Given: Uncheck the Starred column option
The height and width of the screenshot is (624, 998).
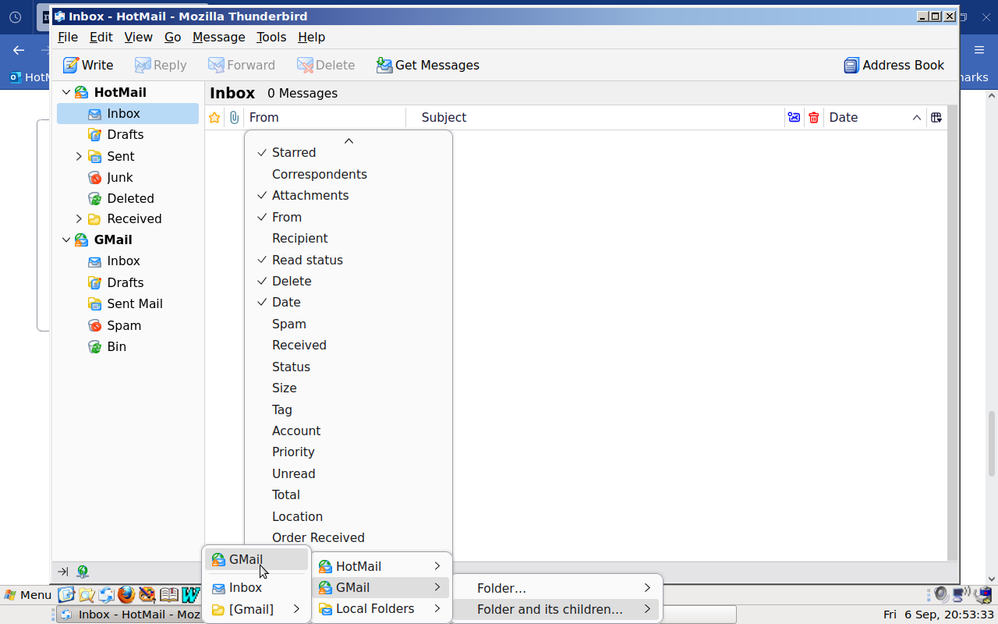Looking at the screenshot, I should (x=293, y=153).
